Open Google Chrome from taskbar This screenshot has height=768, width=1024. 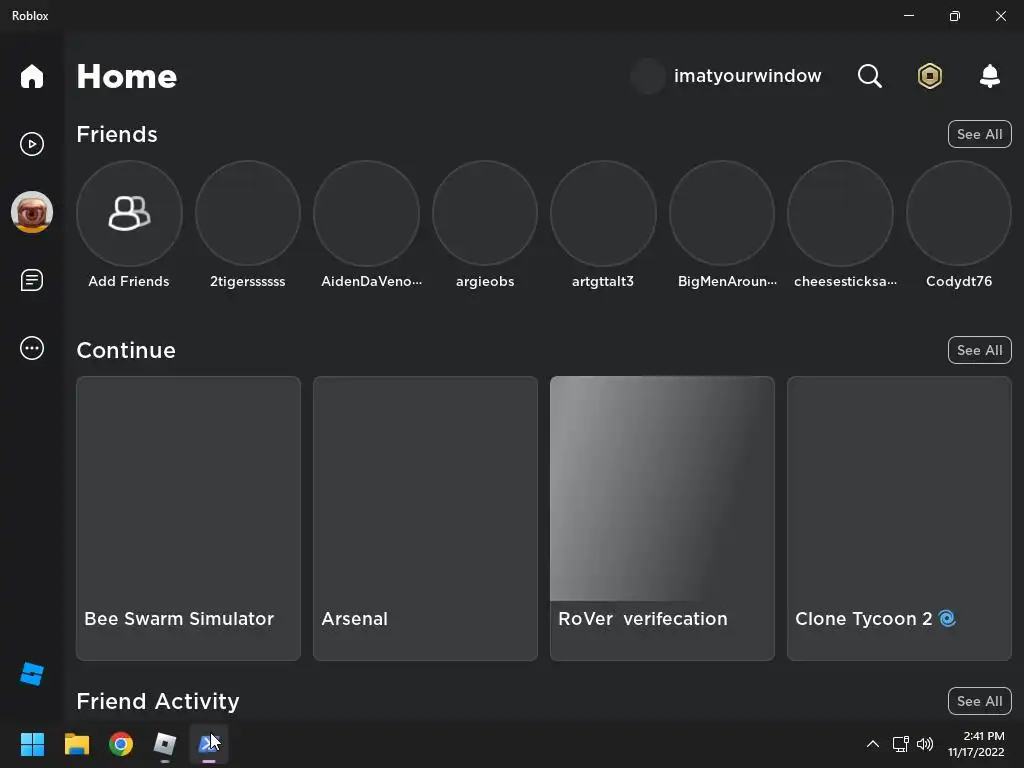tap(121, 744)
